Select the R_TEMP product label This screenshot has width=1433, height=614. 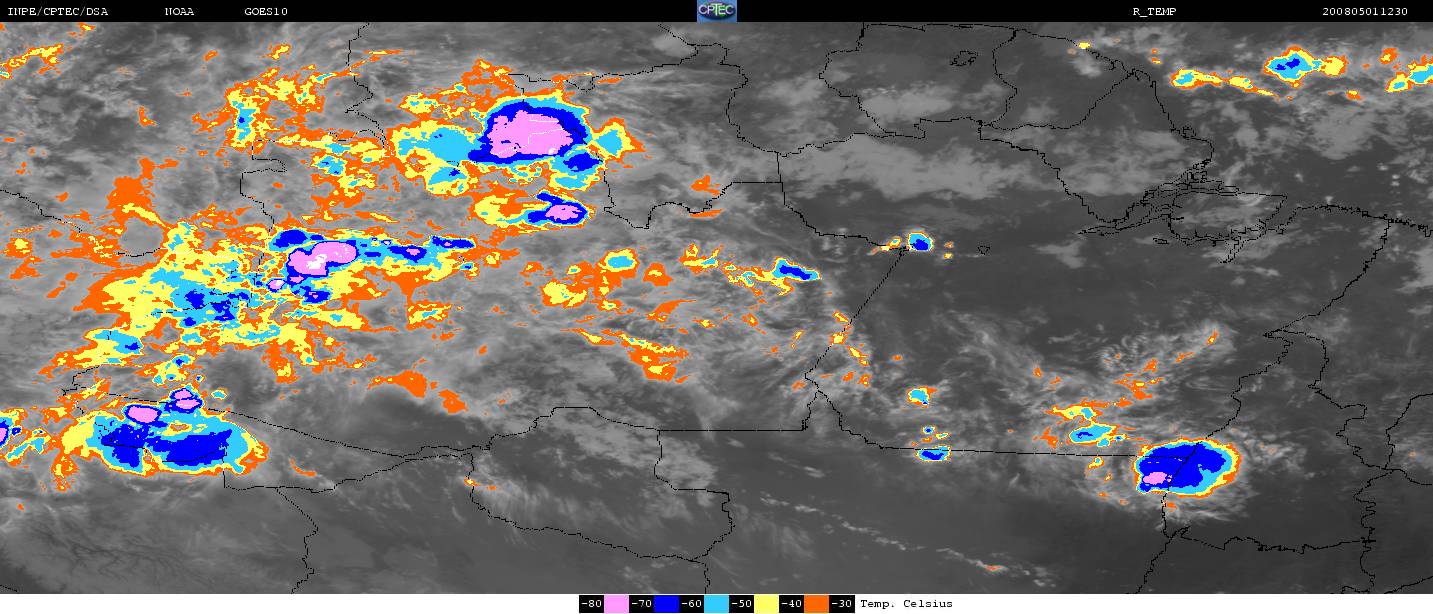click(x=1153, y=11)
